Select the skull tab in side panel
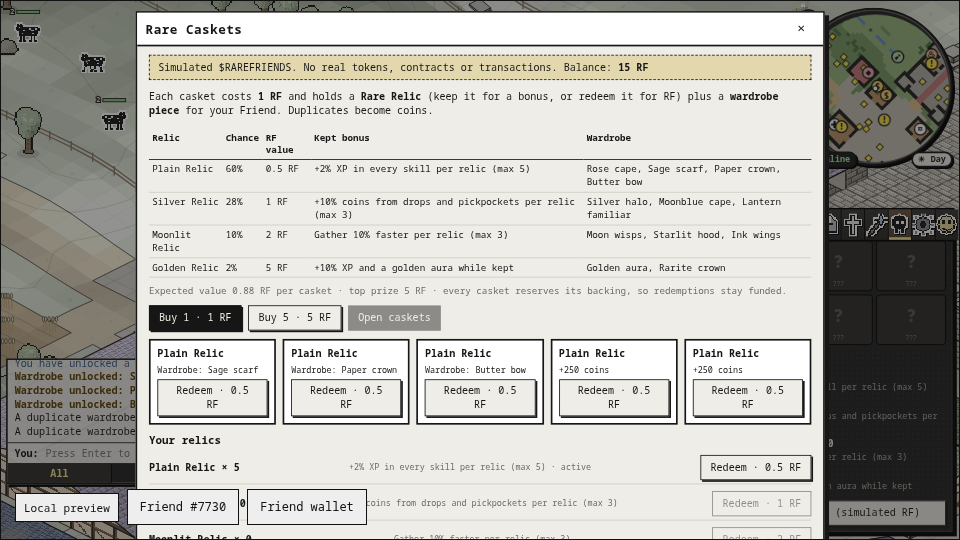 click(899, 225)
